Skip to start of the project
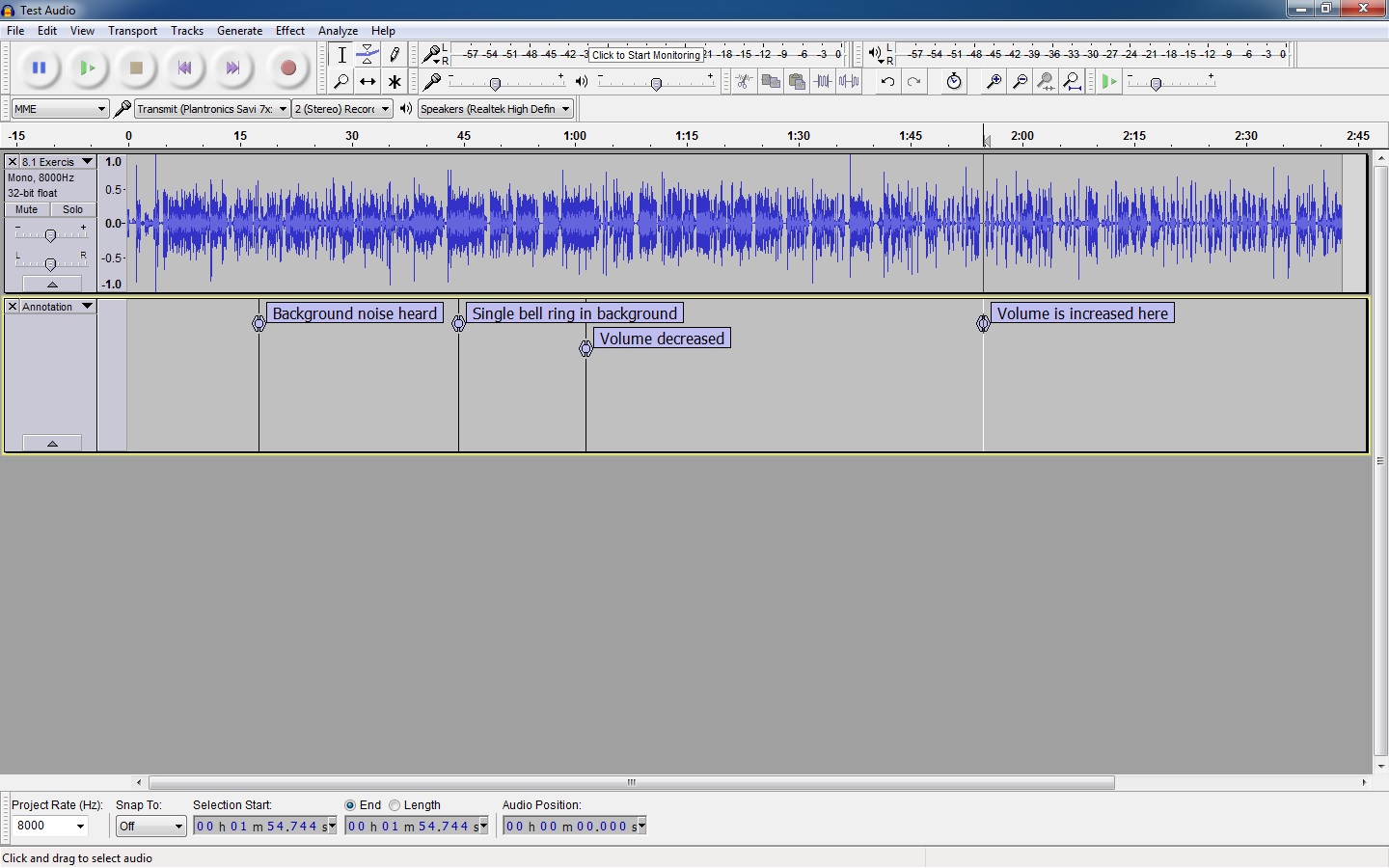The width and height of the screenshot is (1389, 868). [184, 68]
